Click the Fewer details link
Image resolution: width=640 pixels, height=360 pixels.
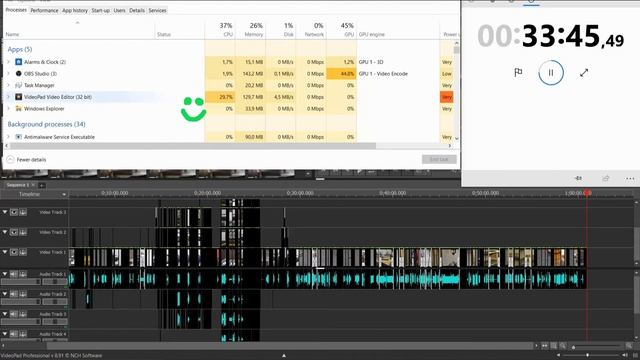[x=31, y=160]
